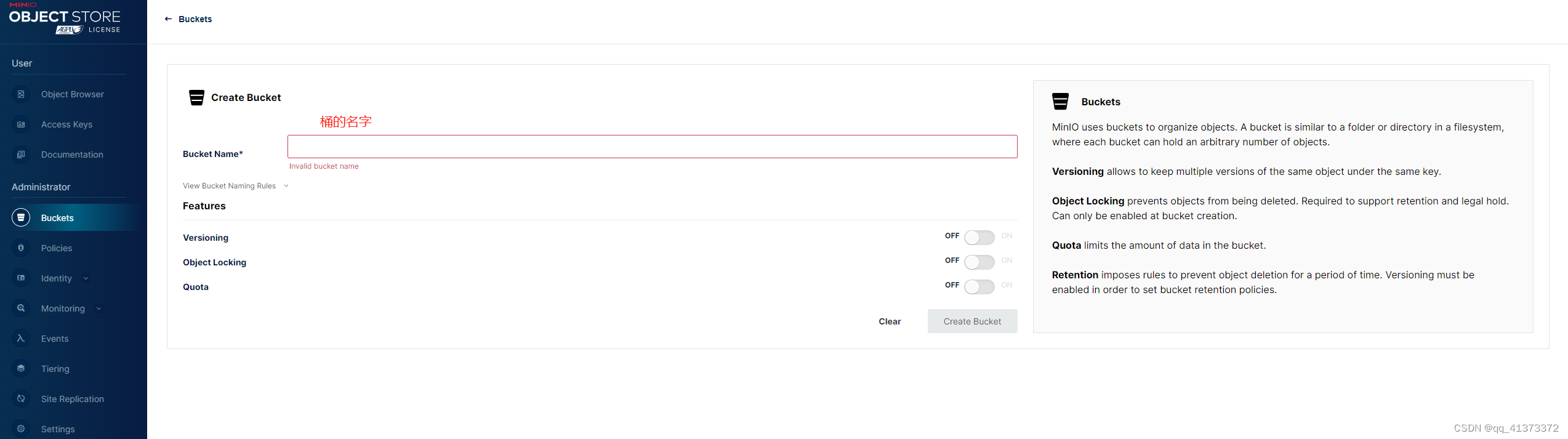Click the Settings gear icon
The height and width of the screenshot is (439, 1568).
click(21, 429)
